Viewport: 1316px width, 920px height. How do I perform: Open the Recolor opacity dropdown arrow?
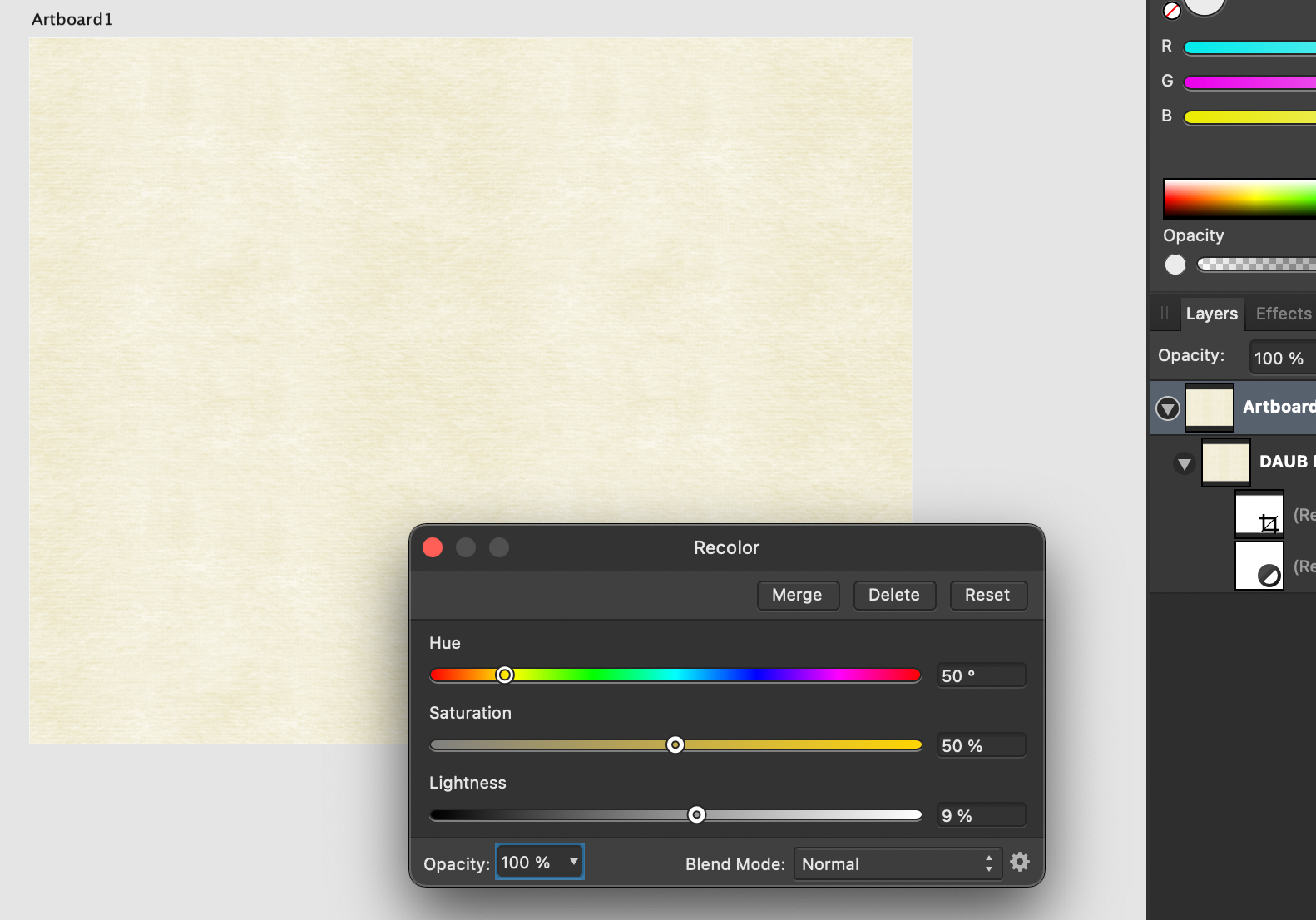573,862
